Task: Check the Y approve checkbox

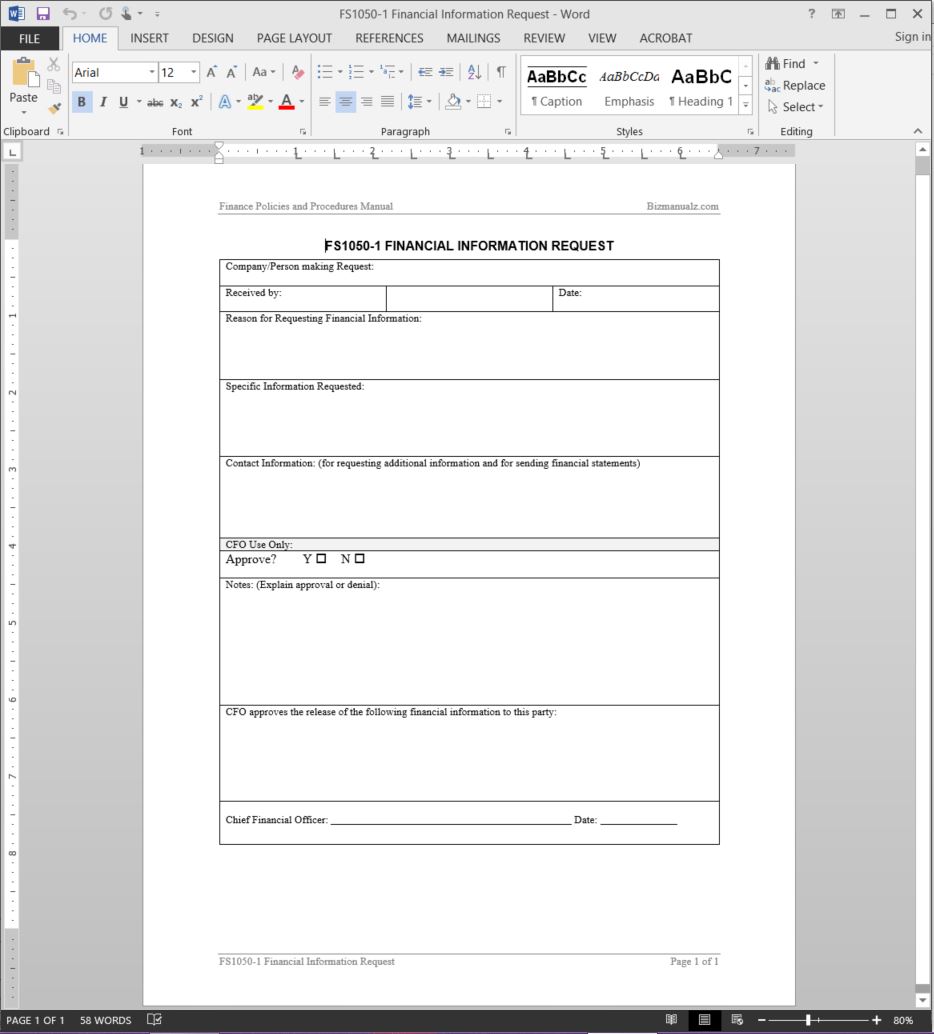Action: coord(321,559)
